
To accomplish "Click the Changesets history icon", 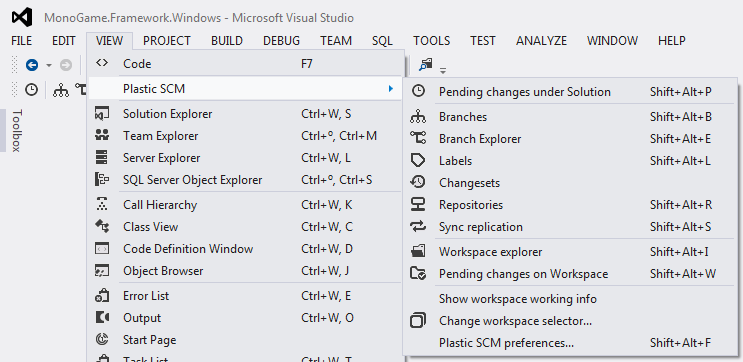I will point(418,182).
